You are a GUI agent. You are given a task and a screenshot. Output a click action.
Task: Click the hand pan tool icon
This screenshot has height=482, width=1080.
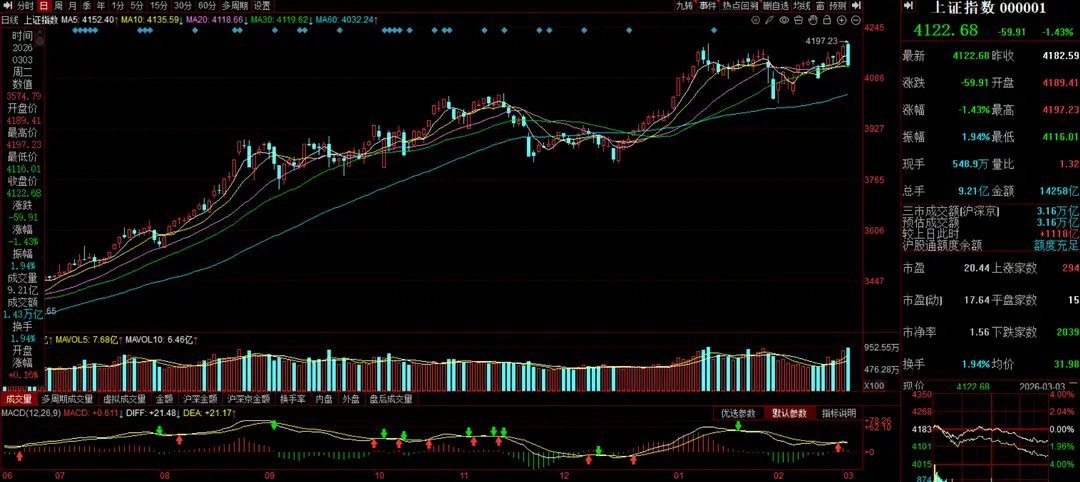pyautogui.click(x=813, y=20)
